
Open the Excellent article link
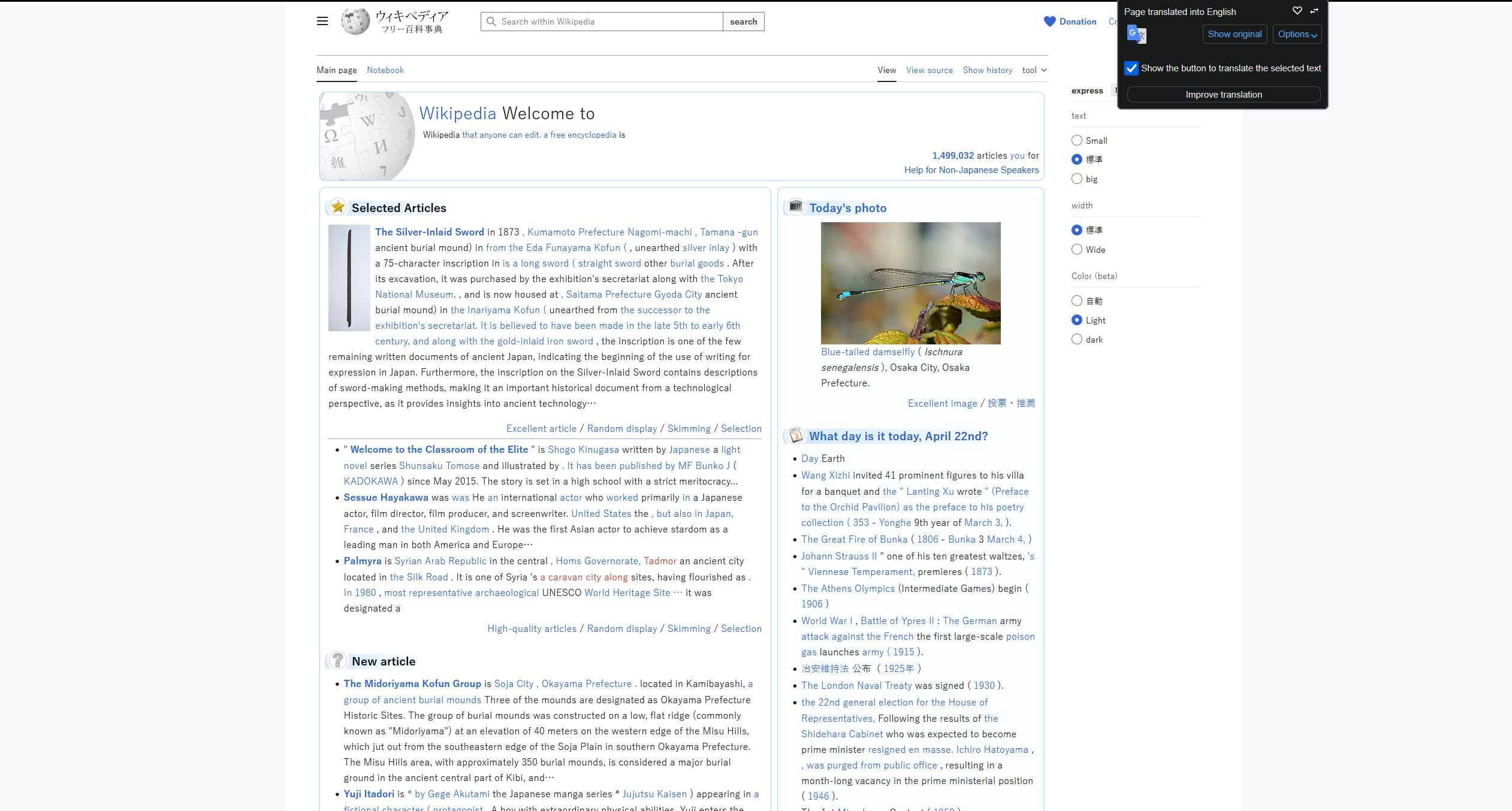click(x=541, y=428)
